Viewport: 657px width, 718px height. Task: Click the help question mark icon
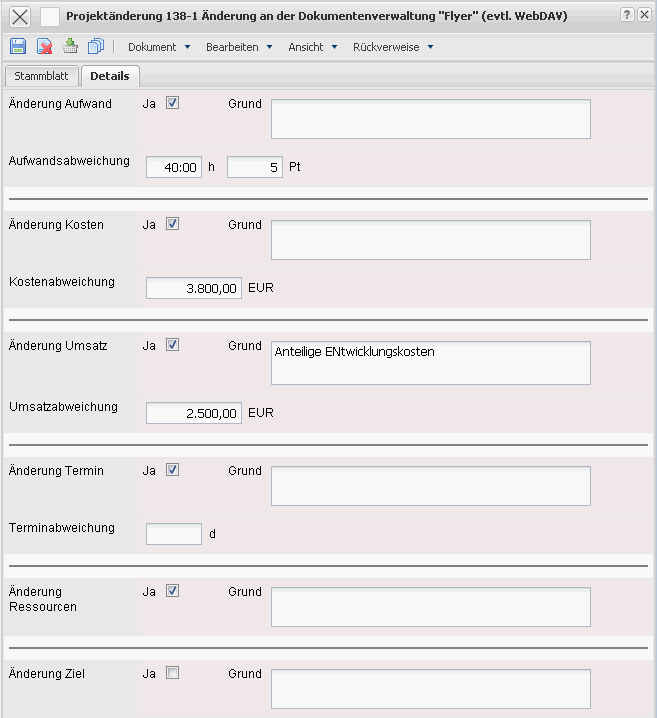(626, 15)
